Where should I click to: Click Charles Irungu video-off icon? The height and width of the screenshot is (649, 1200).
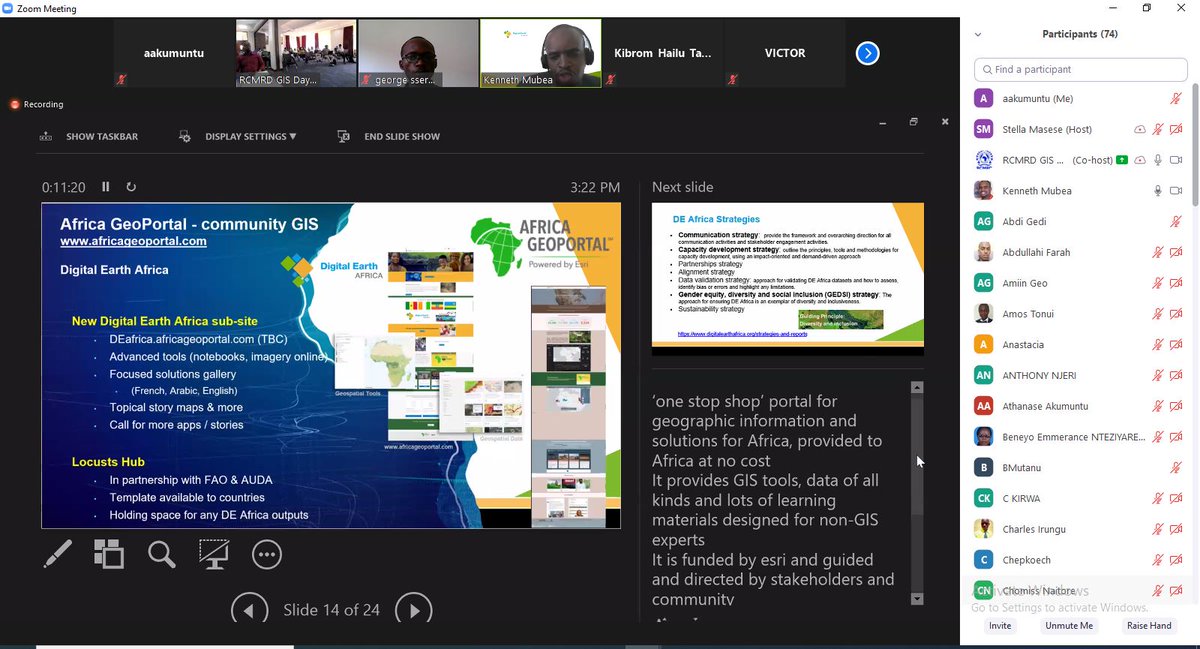[x=1177, y=529]
